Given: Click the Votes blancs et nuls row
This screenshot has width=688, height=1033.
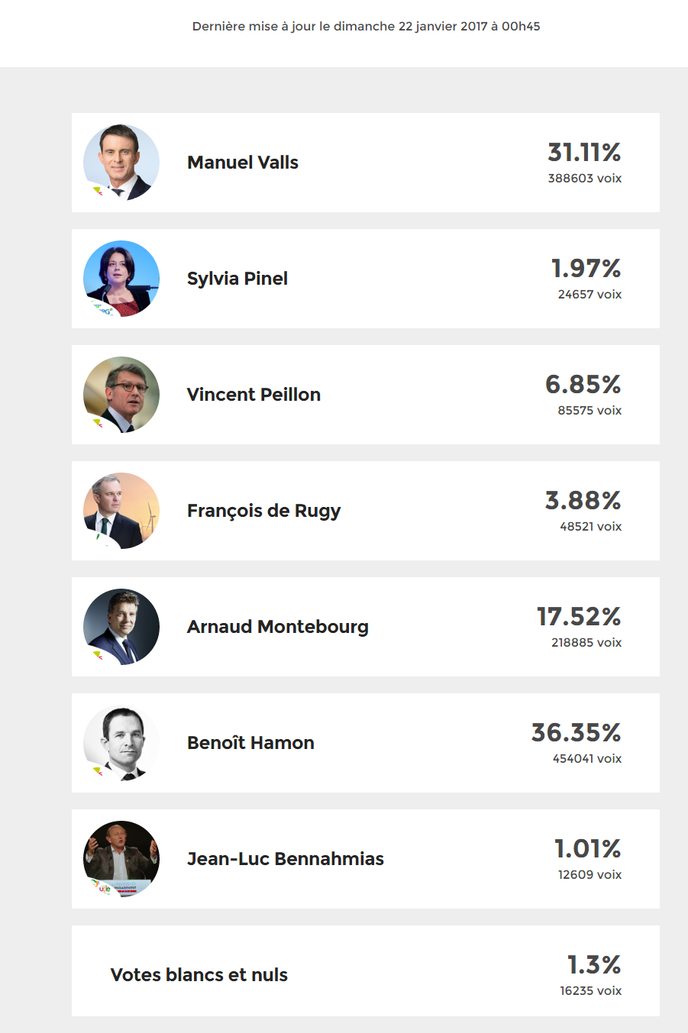Looking at the screenshot, I should pyautogui.click(x=366, y=970).
